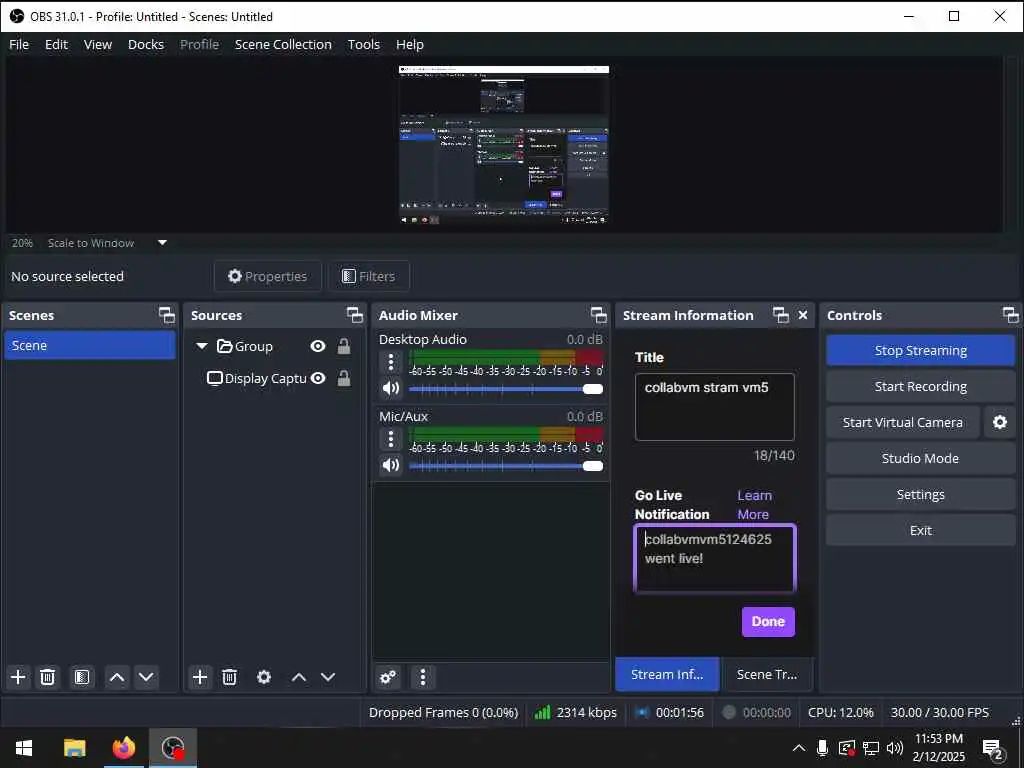
Task: Move scene down arrow
Action: (146, 677)
